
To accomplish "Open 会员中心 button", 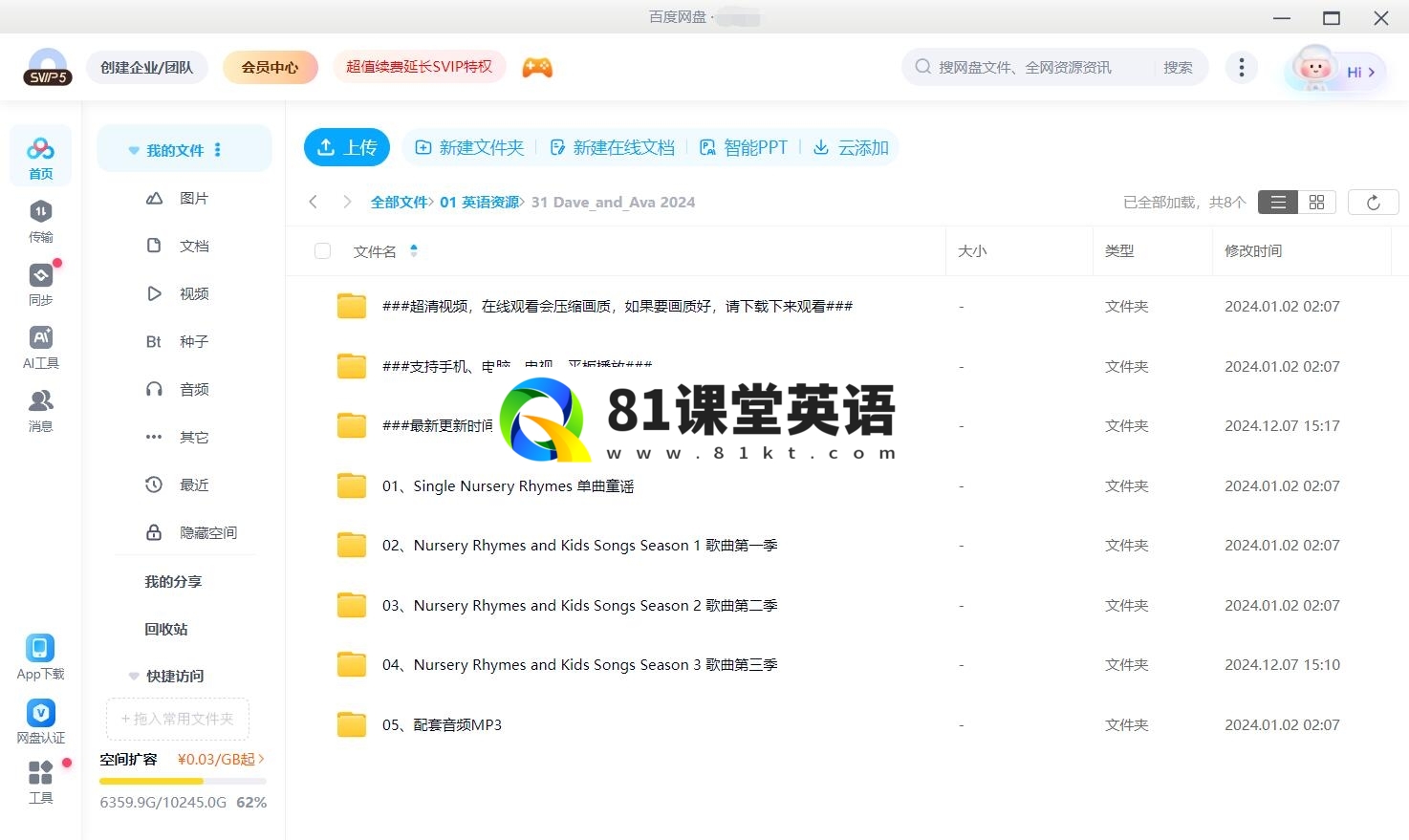I will pos(270,67).
